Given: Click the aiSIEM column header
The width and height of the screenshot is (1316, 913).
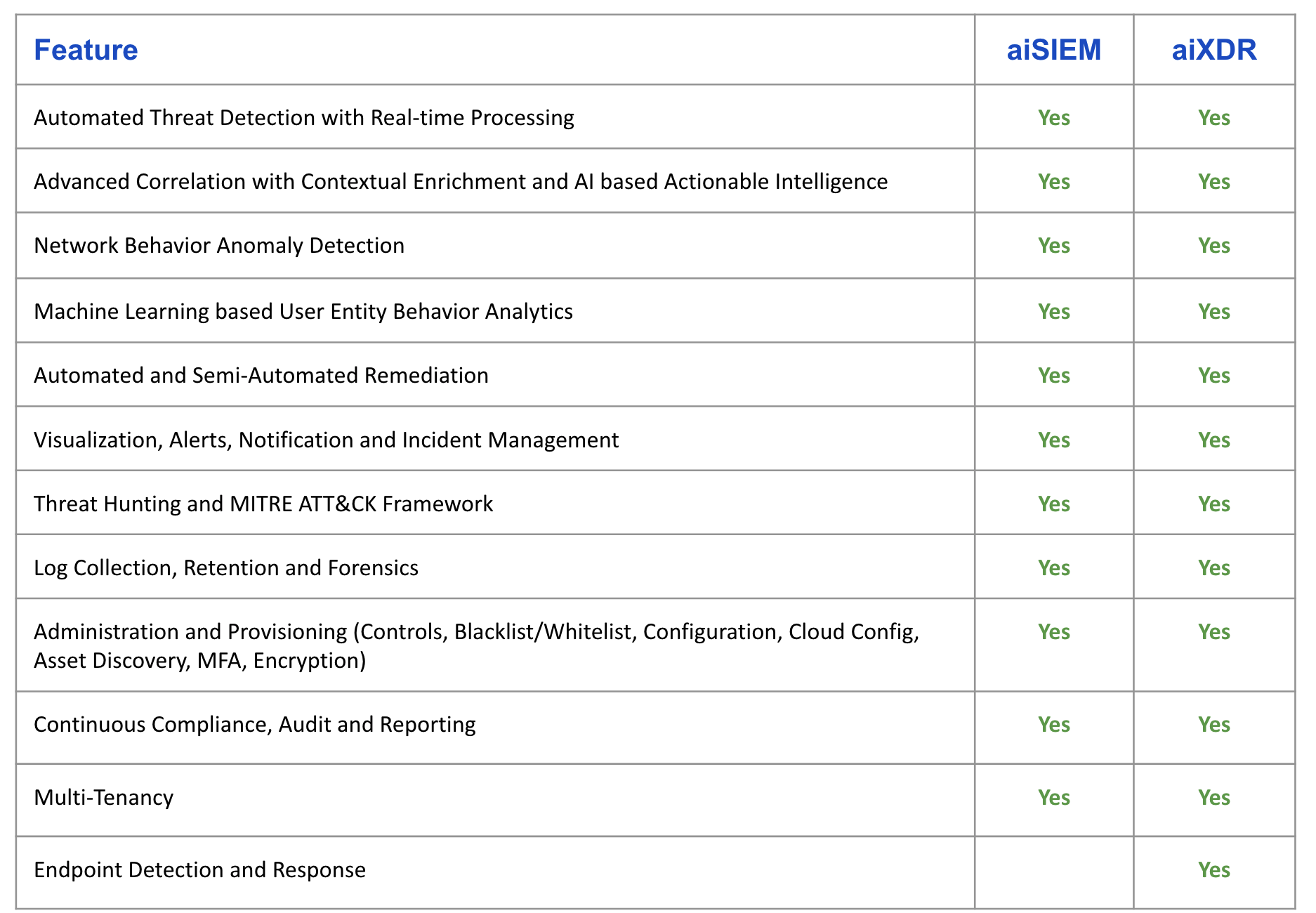Looking at the screenshot, I should [1053, 50].
